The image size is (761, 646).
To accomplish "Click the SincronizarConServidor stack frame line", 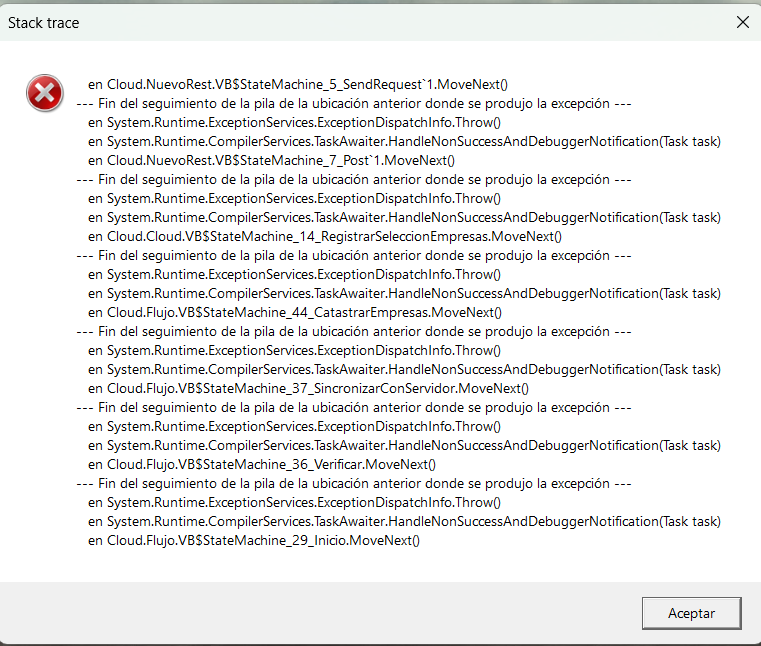I will (308, 389).
